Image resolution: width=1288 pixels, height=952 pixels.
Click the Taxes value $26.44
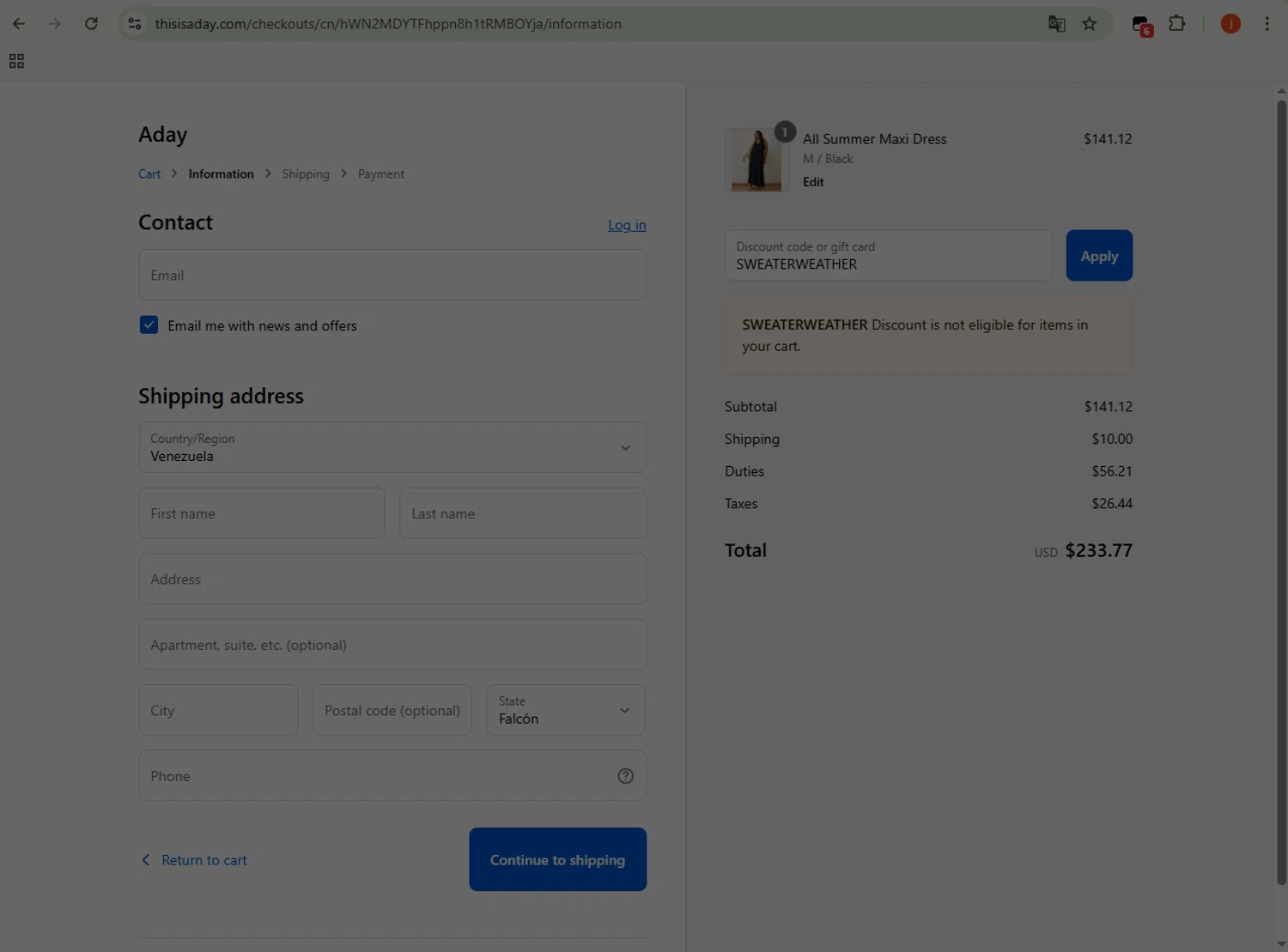[1112, 504]
